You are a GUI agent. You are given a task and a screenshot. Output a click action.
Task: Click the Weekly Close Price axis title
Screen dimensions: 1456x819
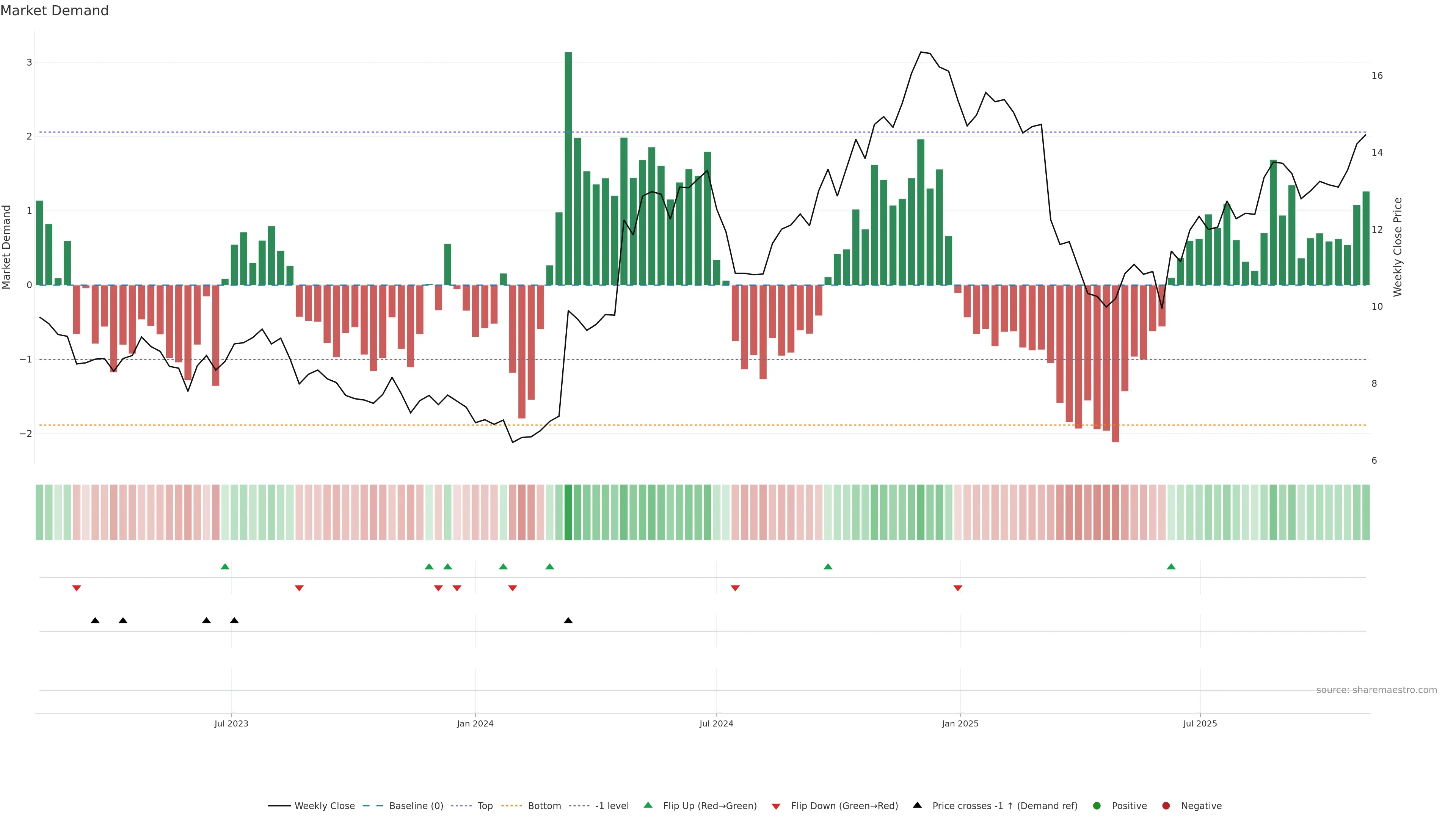point(1398,247)
